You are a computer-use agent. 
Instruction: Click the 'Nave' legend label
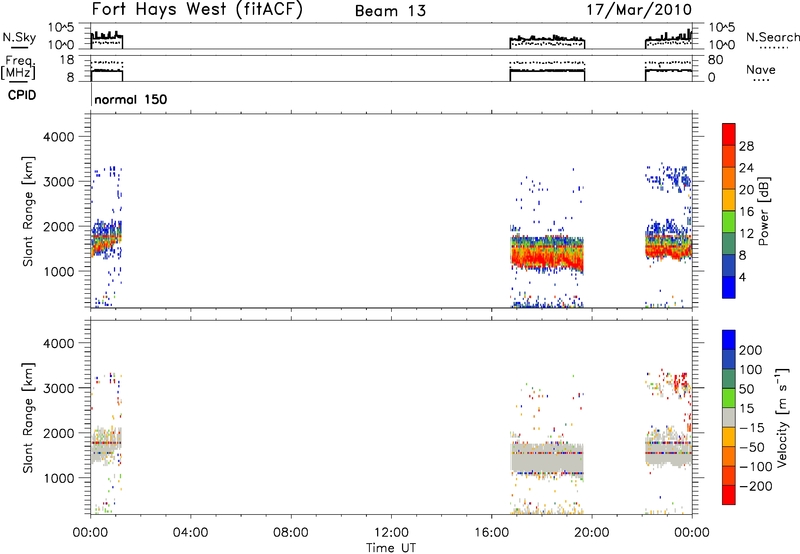pyautogui.click(x=761, y=70)
